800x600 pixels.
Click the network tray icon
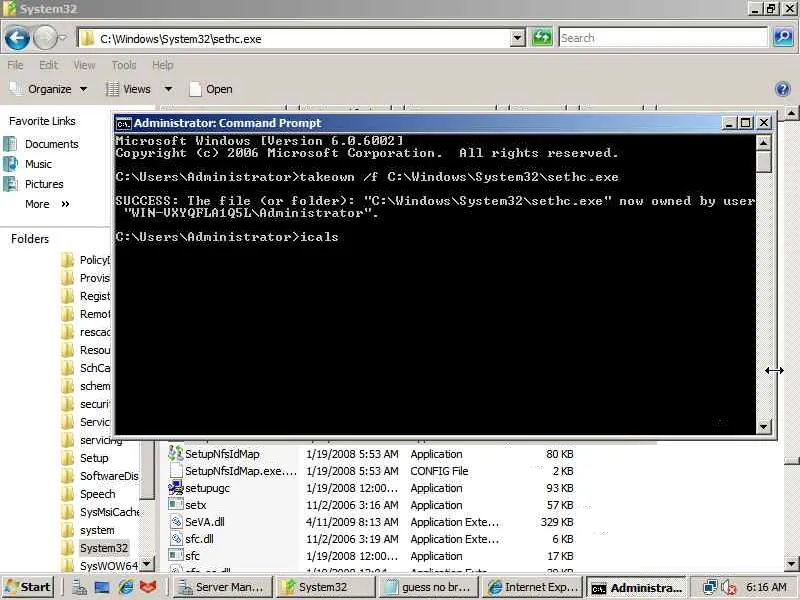coord(710,588)
